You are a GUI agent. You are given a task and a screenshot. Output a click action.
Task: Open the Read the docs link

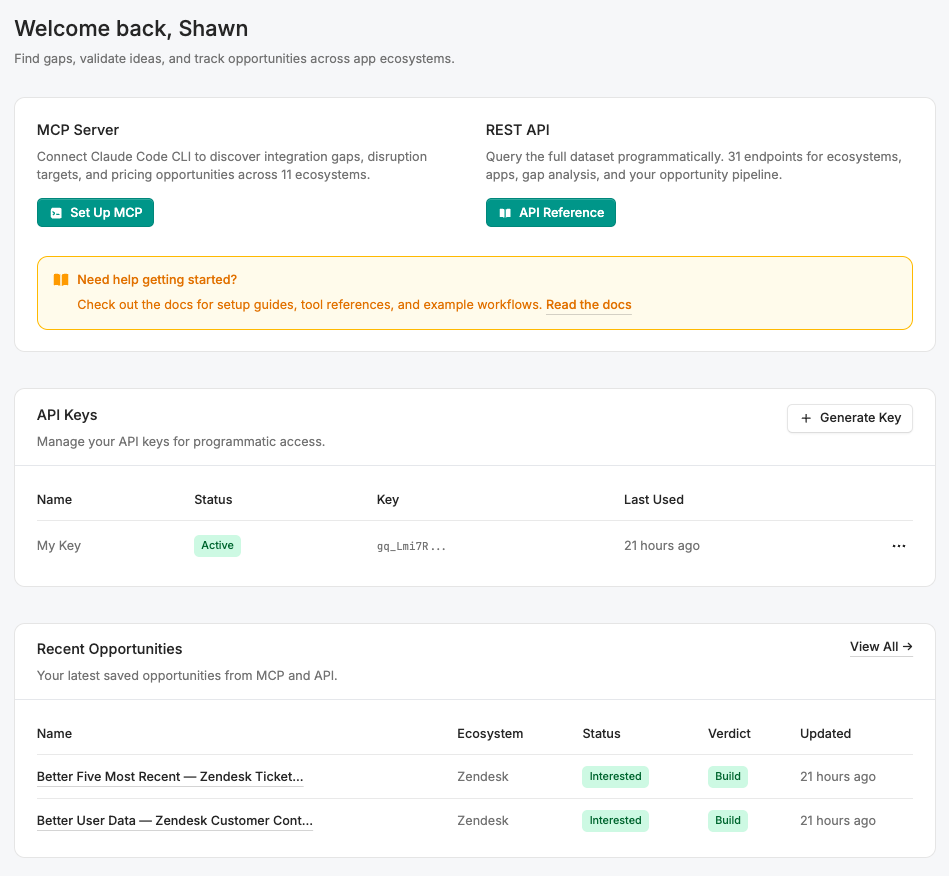tap(588, 305)
